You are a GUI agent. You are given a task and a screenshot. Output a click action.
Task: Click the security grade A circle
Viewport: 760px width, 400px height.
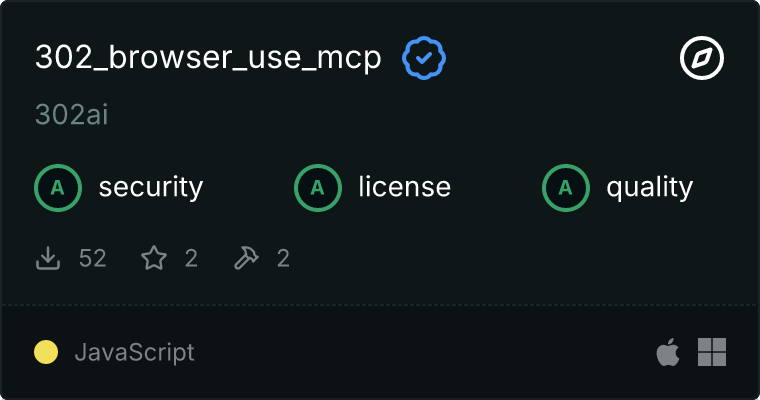tap(58, 188)
